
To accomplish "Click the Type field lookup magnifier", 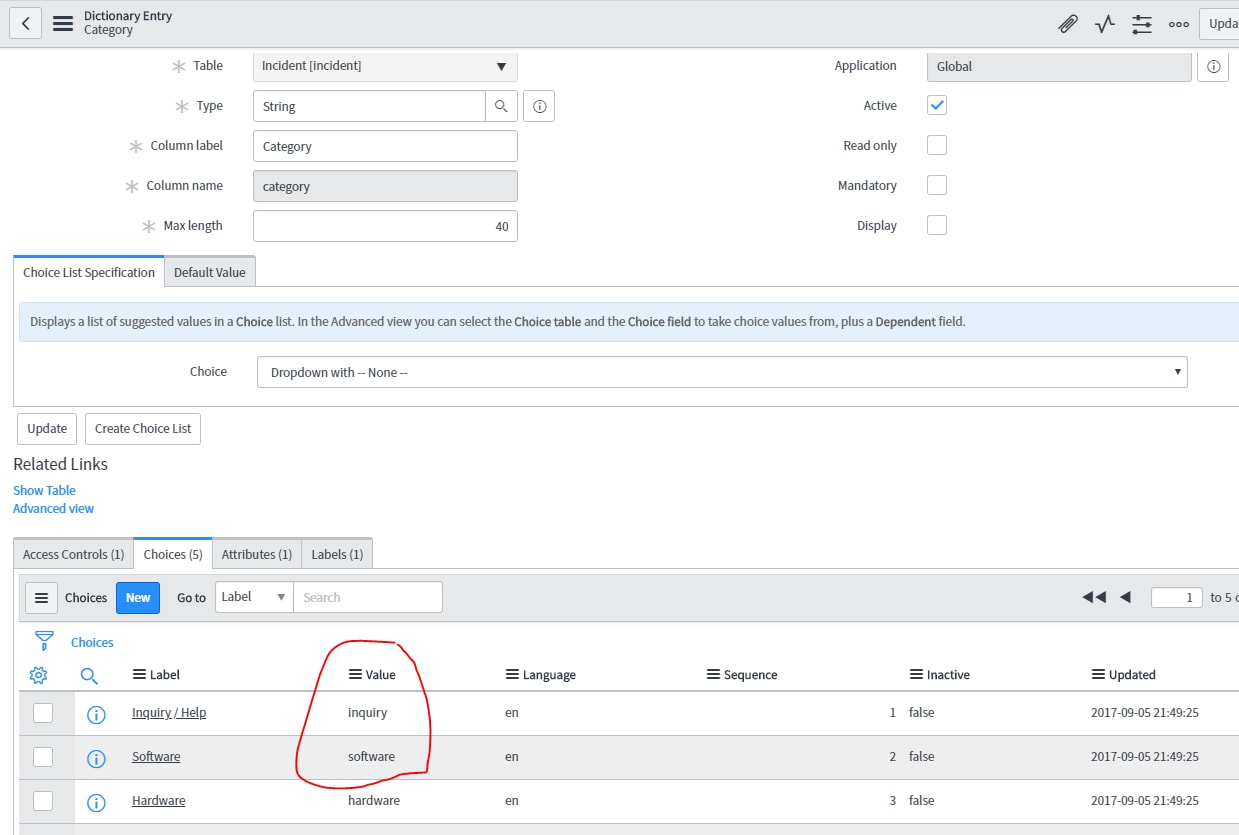I will pos(501,106).
